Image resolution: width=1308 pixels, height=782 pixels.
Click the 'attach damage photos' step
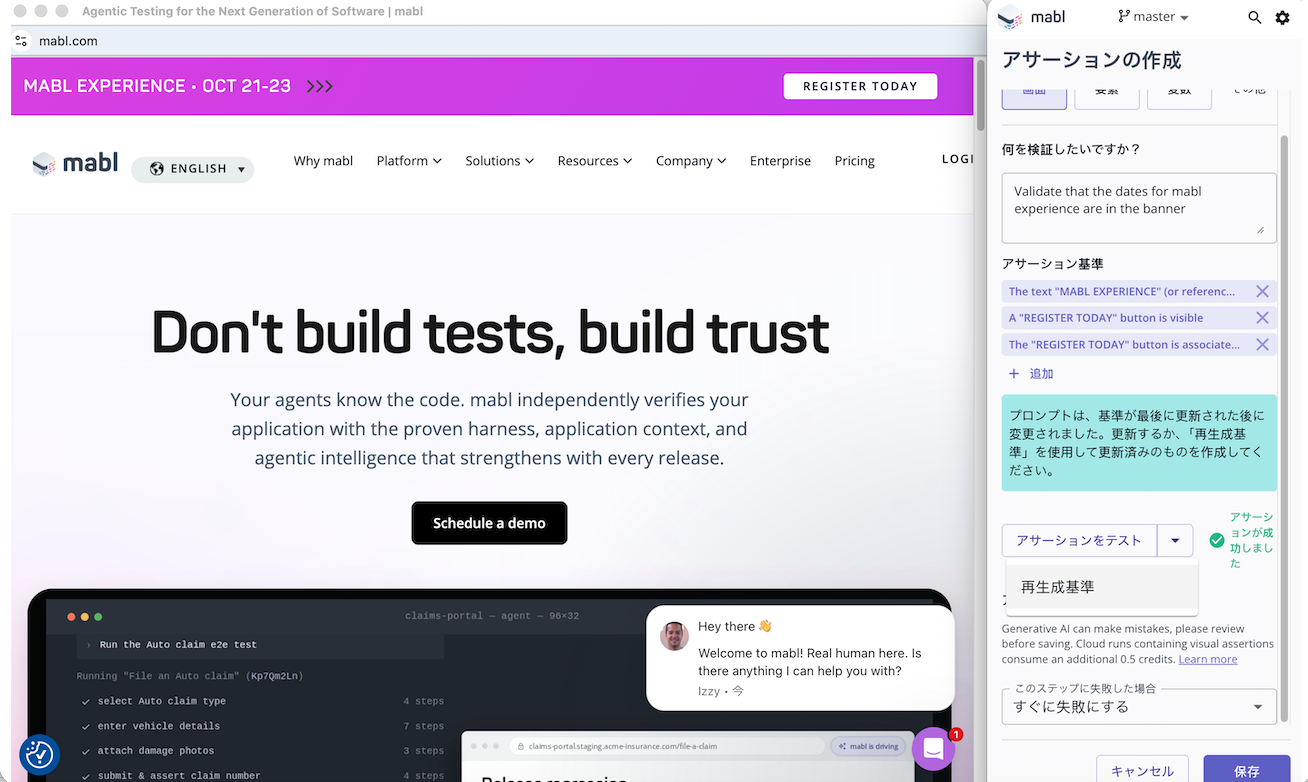pyautogui.click(x=155, y=751)
